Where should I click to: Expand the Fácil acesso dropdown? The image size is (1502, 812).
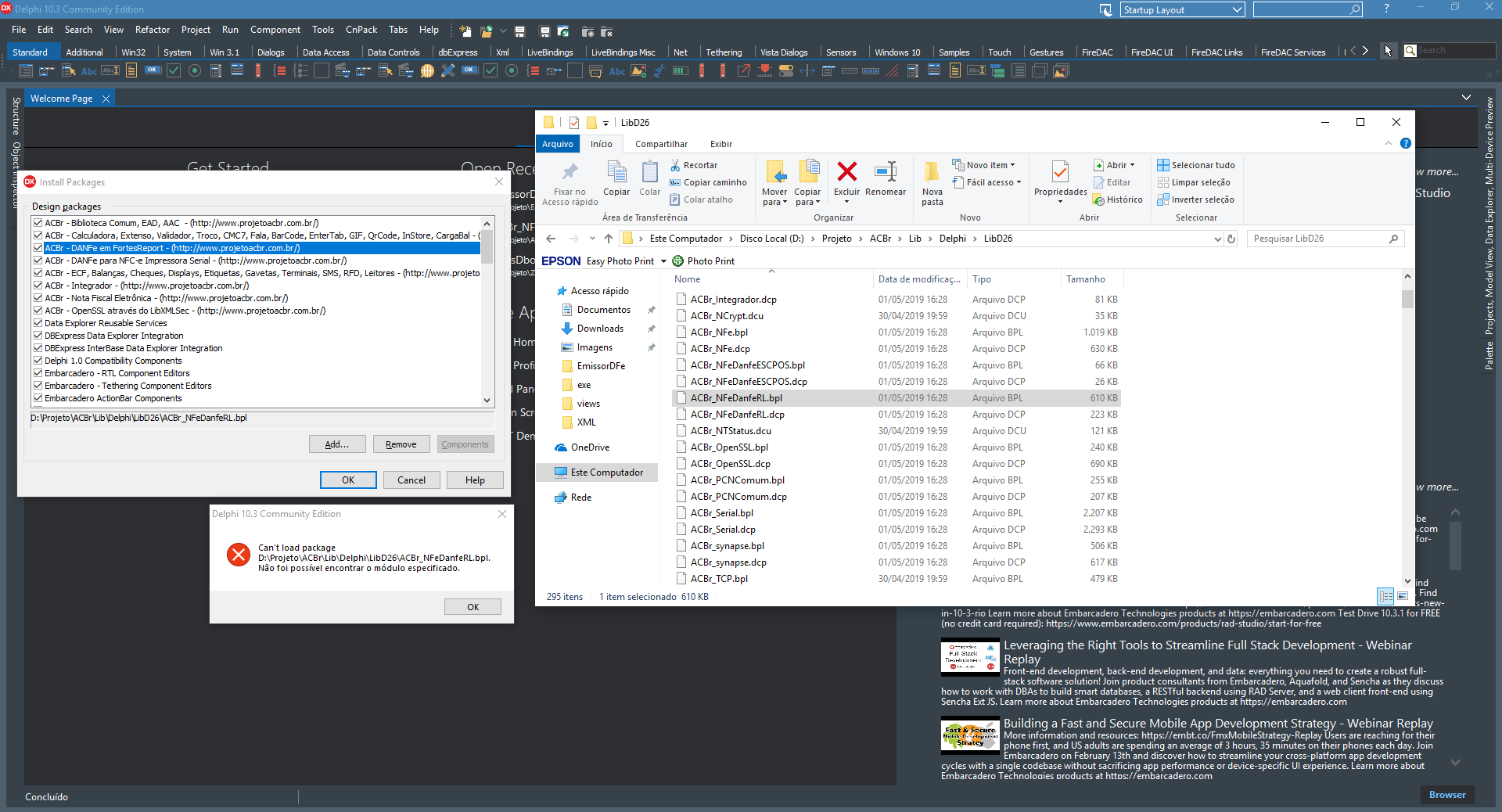(x=1019, y=182)
